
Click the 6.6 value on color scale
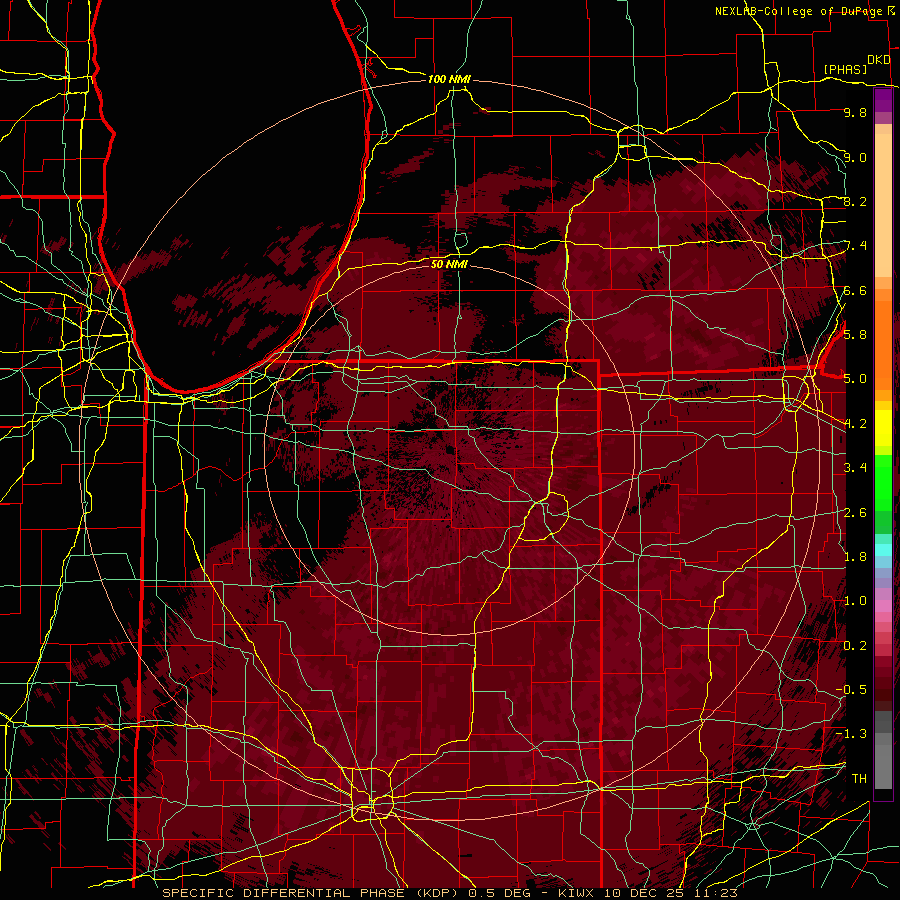(855, 290)
